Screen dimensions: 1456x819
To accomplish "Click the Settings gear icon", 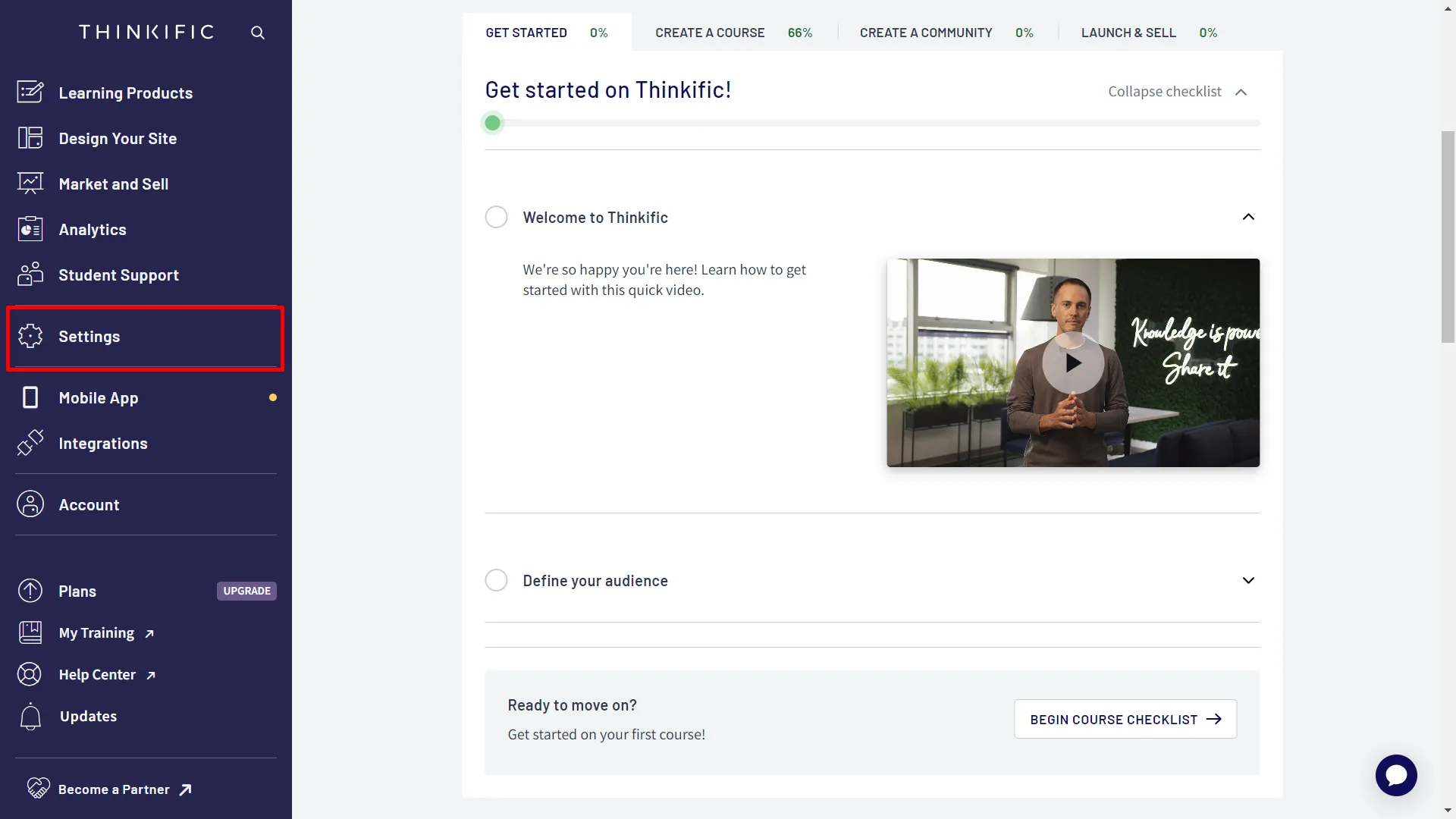I will pyautogui.click(x=30, y=335).
